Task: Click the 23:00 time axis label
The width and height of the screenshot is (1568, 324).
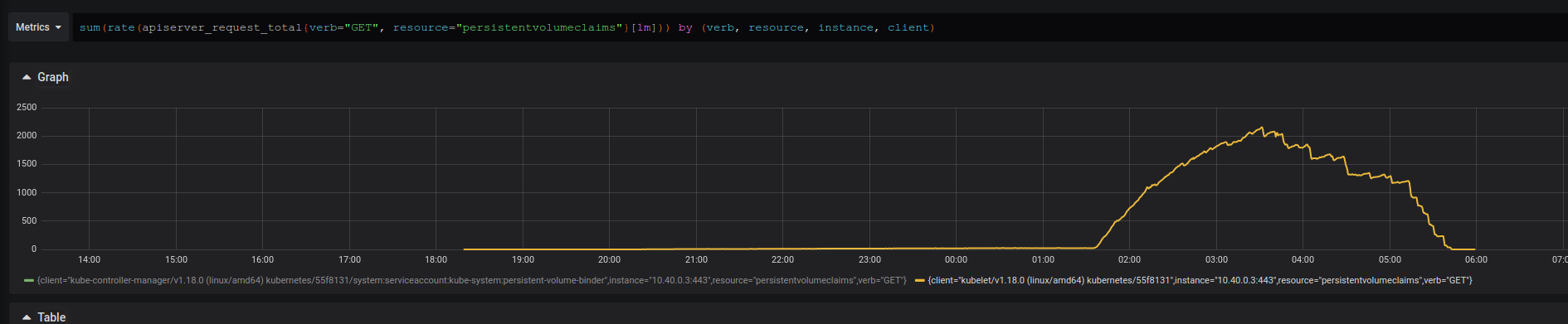Action: 869,259
